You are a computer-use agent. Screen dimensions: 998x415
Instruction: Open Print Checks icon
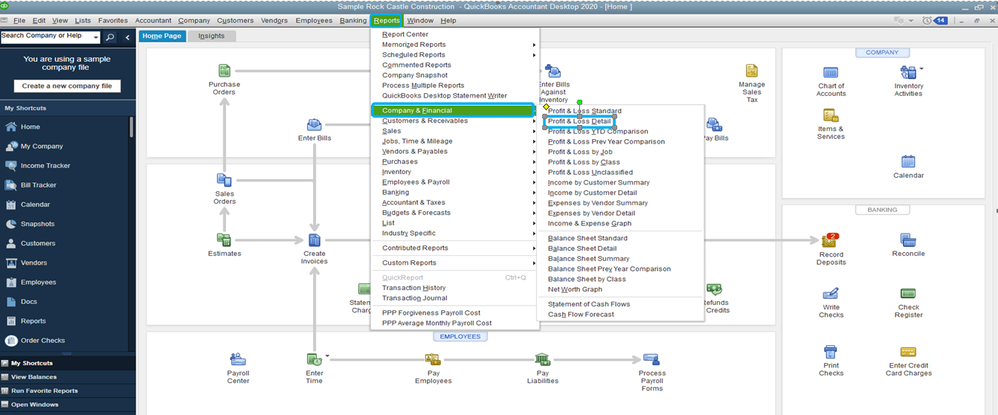[x=831, y=352]
